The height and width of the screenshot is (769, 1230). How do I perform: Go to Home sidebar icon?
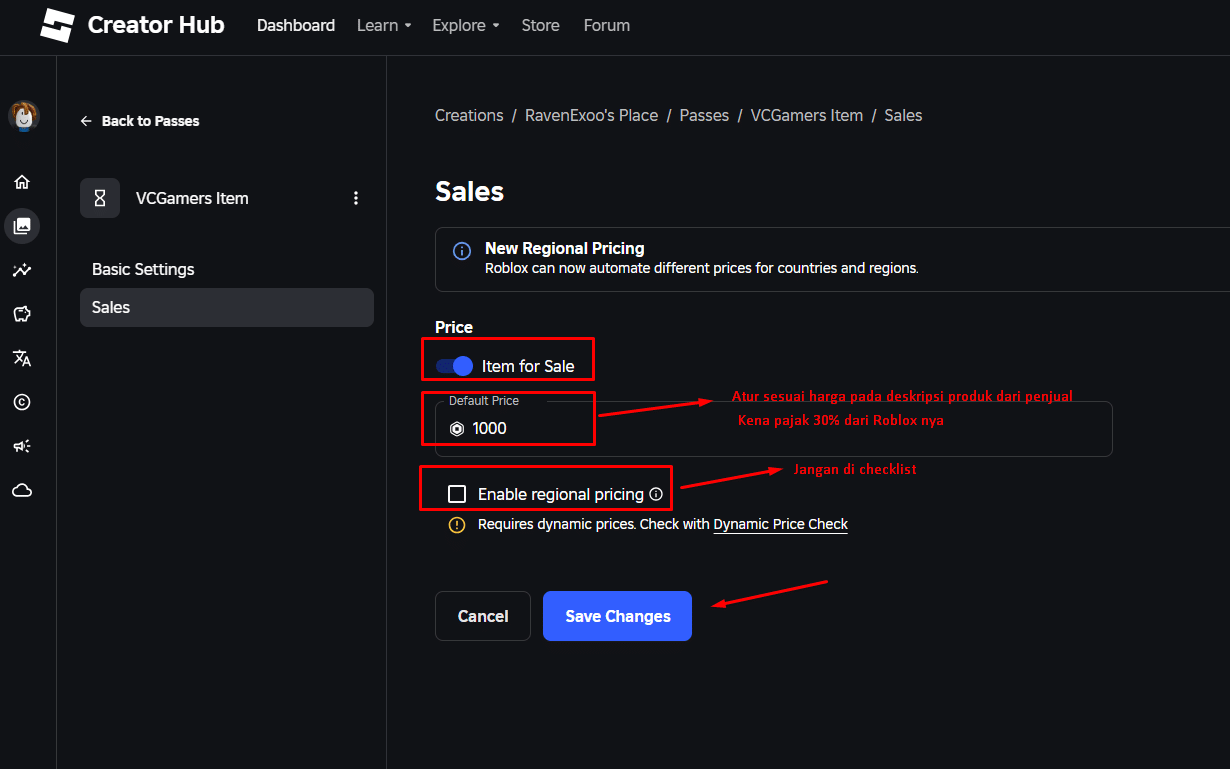coord(22,182)
